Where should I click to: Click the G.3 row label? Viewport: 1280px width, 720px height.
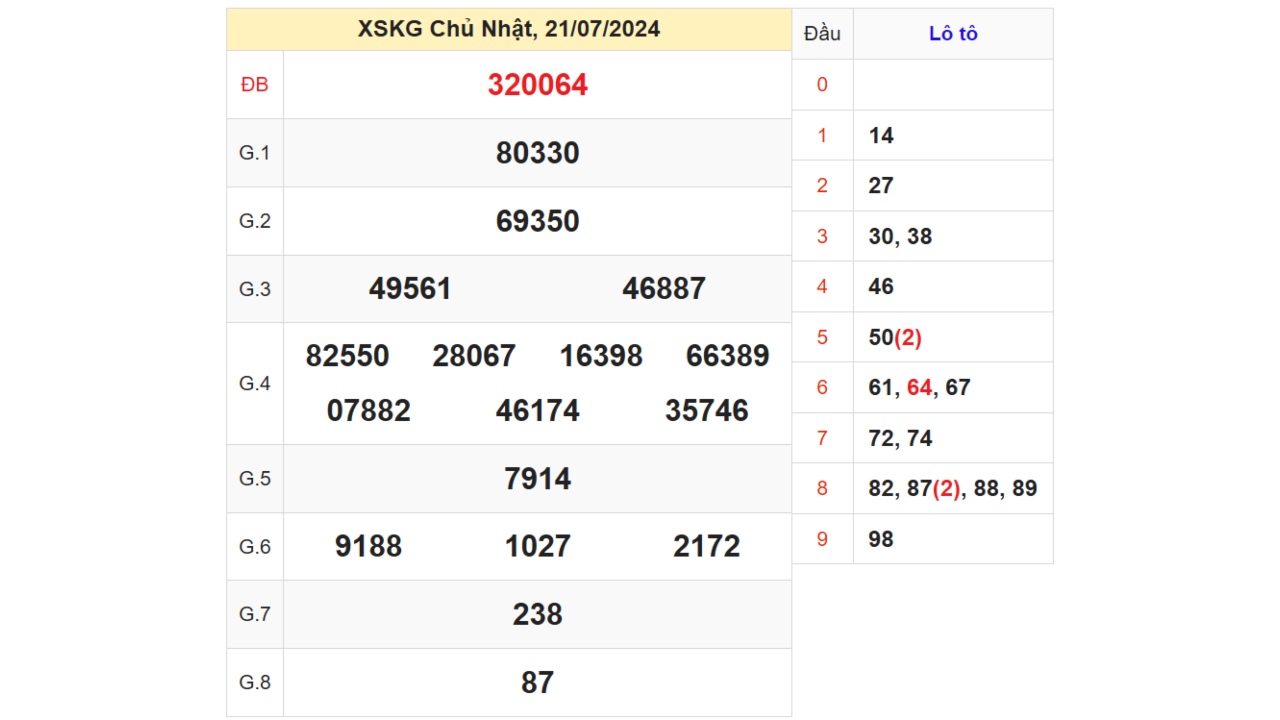(x=255, y=289)
